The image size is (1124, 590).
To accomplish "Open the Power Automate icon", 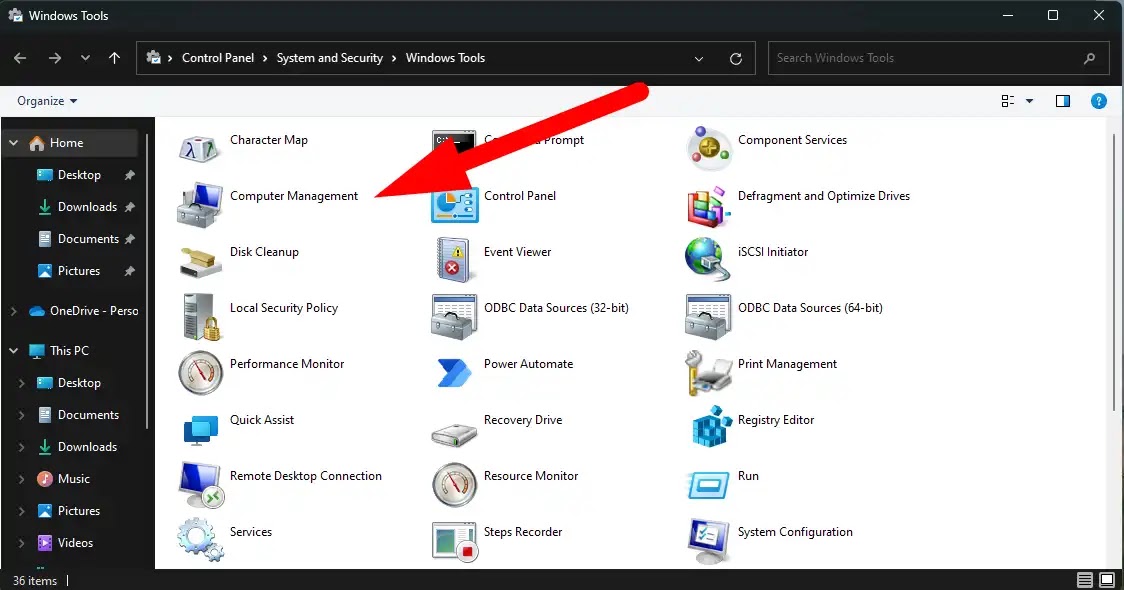I will point(454,373).
